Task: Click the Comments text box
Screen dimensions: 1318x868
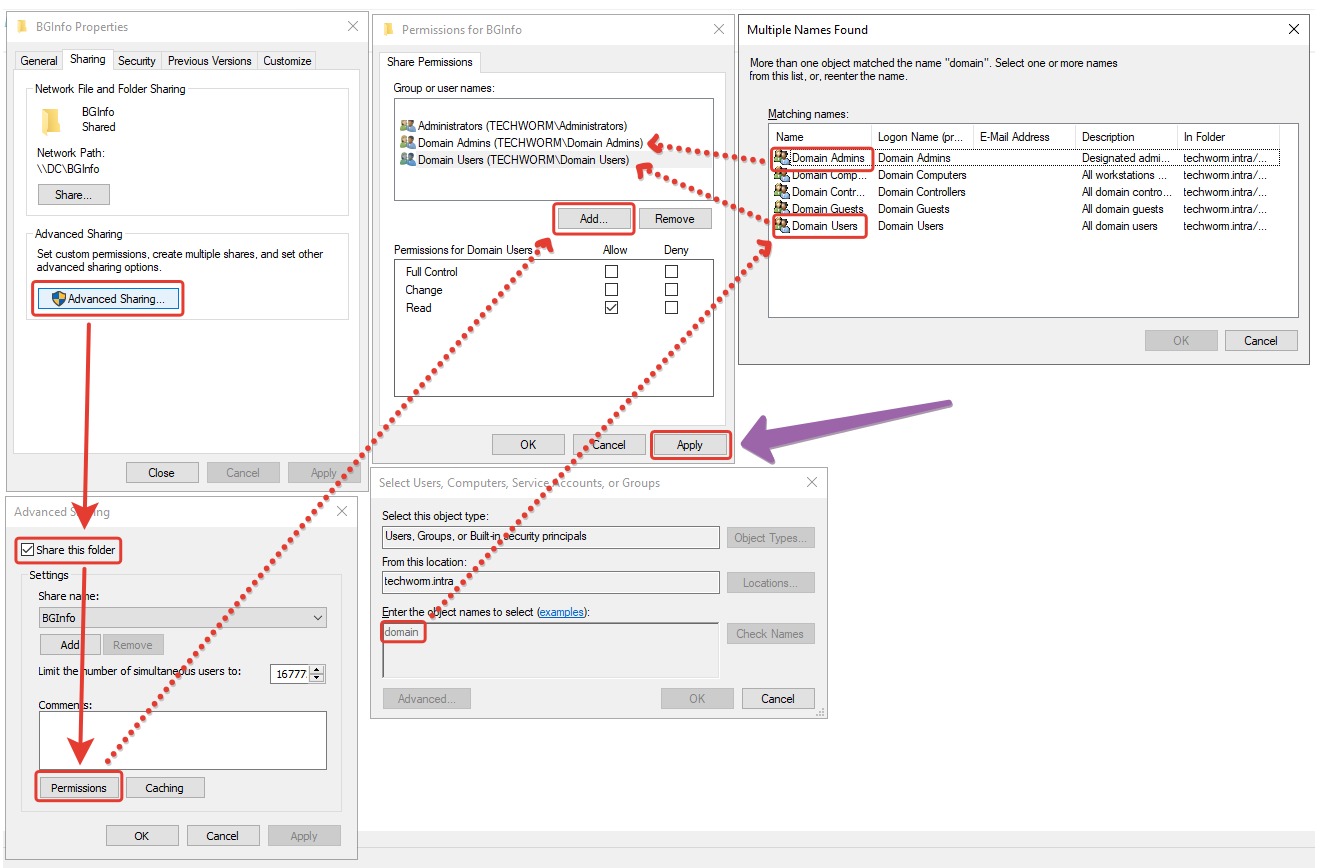Action: pos(182,740)
